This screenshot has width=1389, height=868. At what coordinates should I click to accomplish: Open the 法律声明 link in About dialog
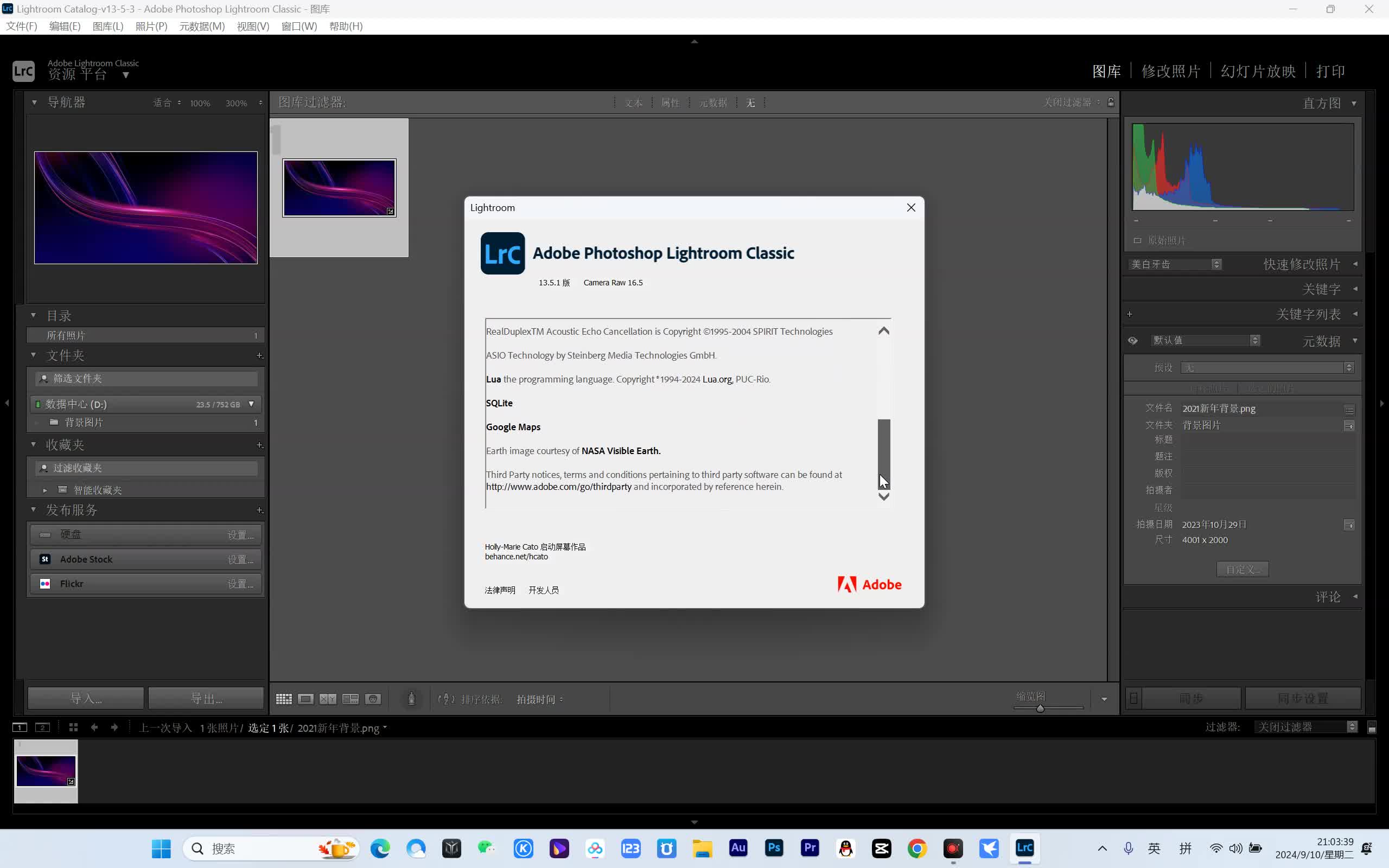click(499, 590)
